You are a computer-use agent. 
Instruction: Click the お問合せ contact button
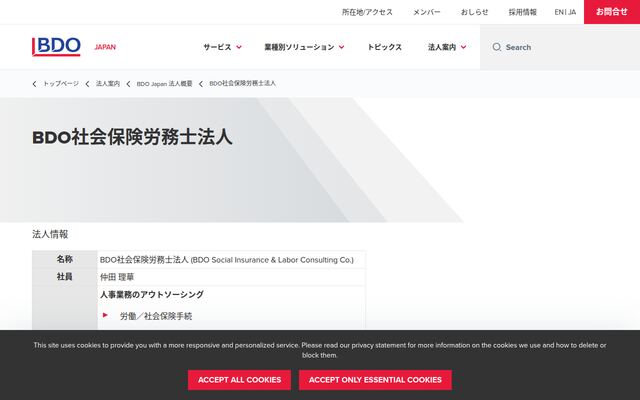coord(612,12)
